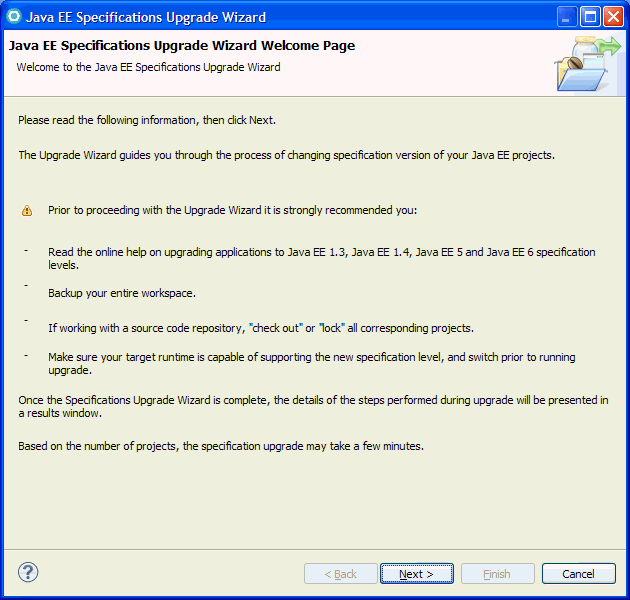Close the wizard window
This screenshot has height=600, width=630.
pyautogui.click(x=613, y=17)
